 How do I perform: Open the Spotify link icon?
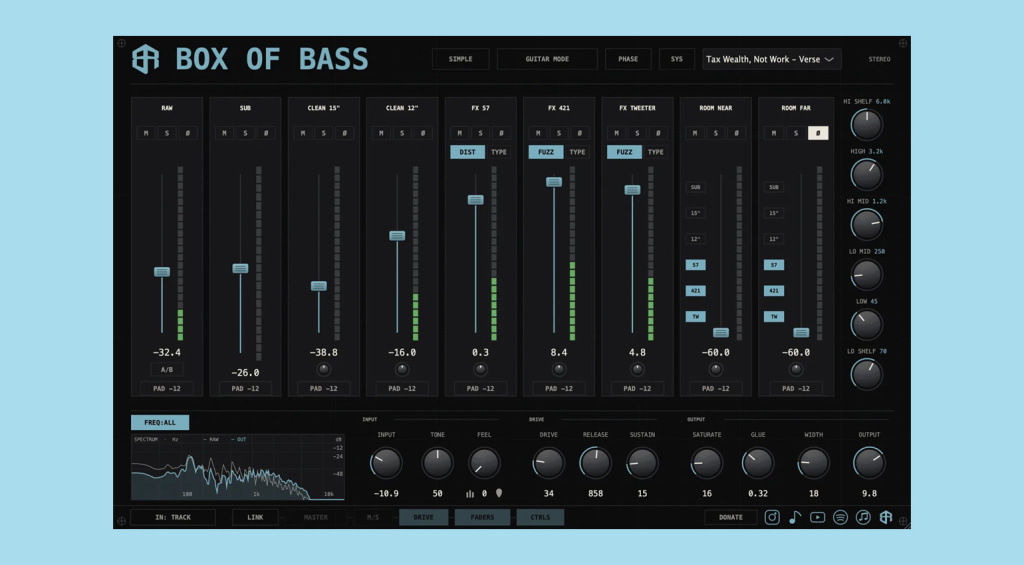click(840, 517)
